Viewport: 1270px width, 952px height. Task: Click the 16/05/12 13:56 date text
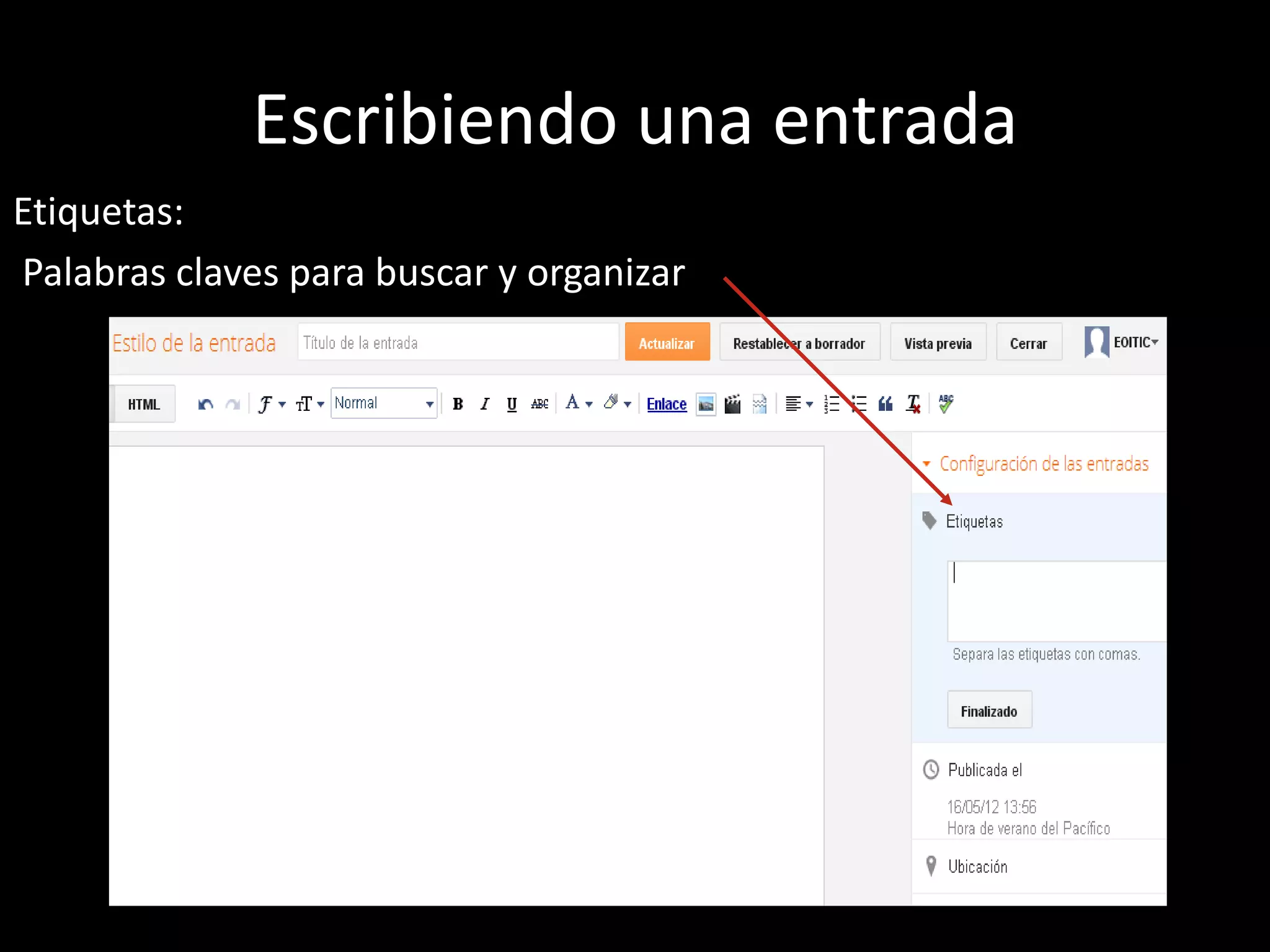[992, 807]
